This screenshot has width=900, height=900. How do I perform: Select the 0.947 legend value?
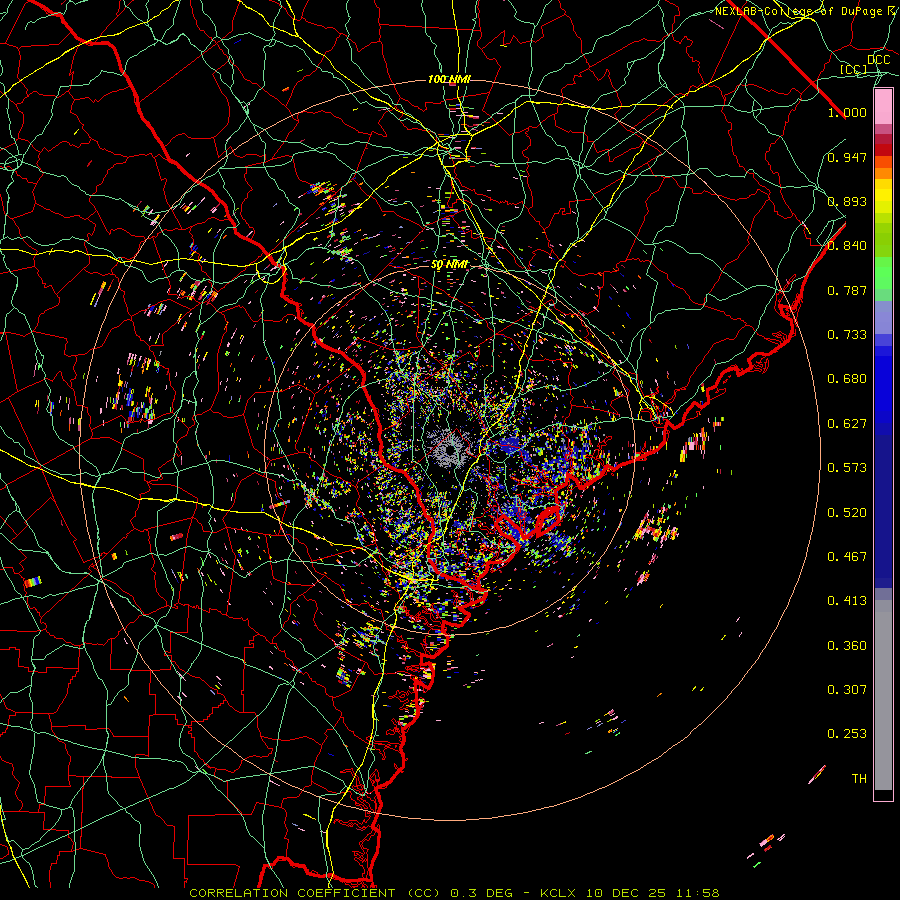(847, 157)
